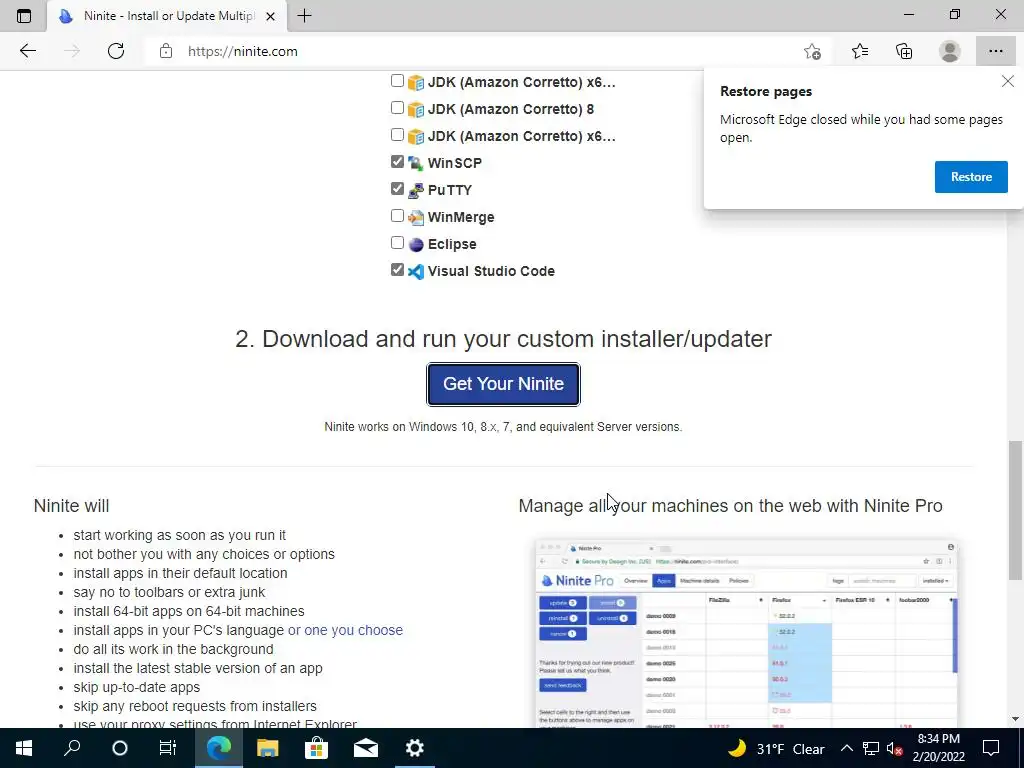
Task: Add this page to favorites
Action: (x=812, y=51)
